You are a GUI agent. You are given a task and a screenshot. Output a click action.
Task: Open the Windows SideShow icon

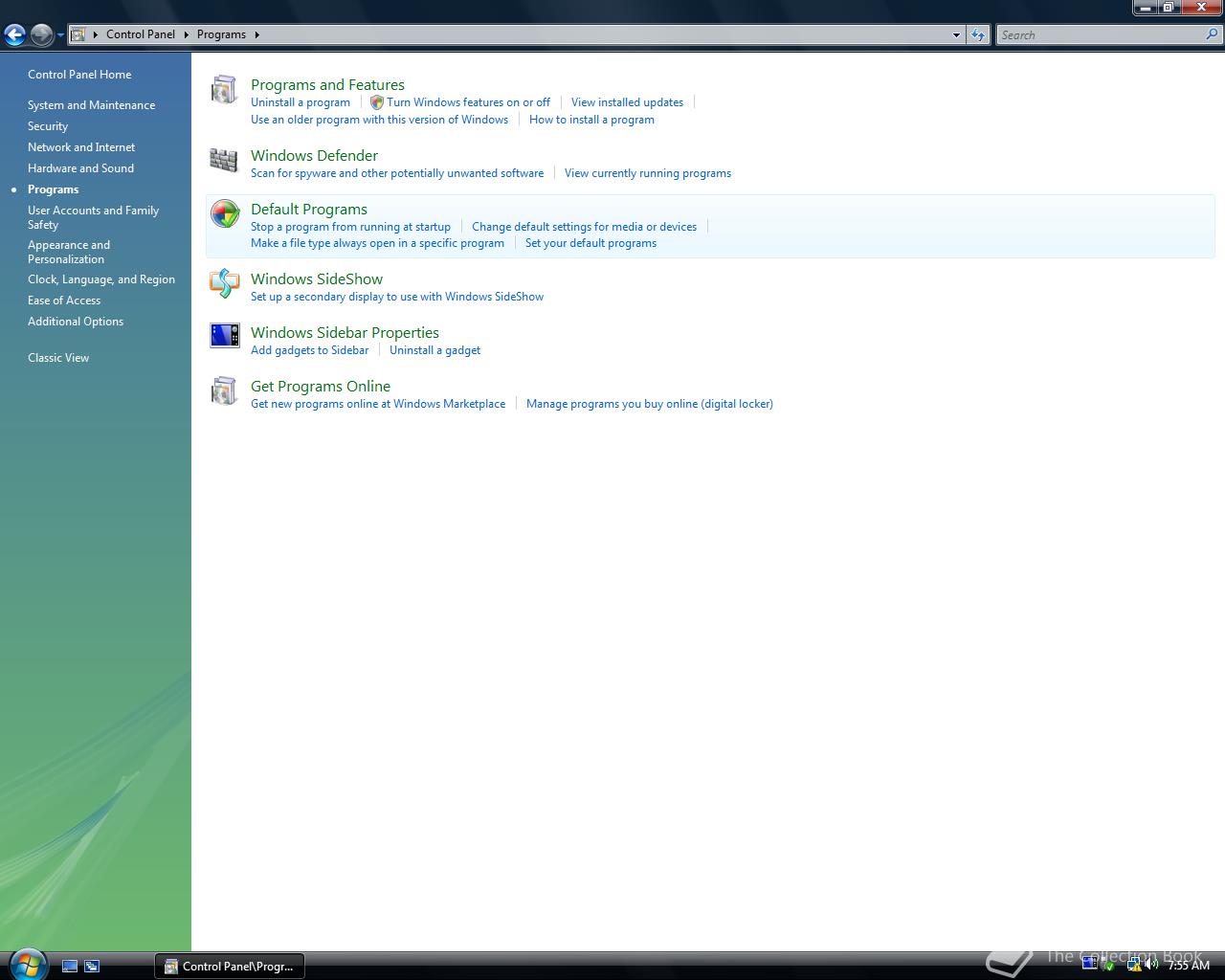pos(224,283)
